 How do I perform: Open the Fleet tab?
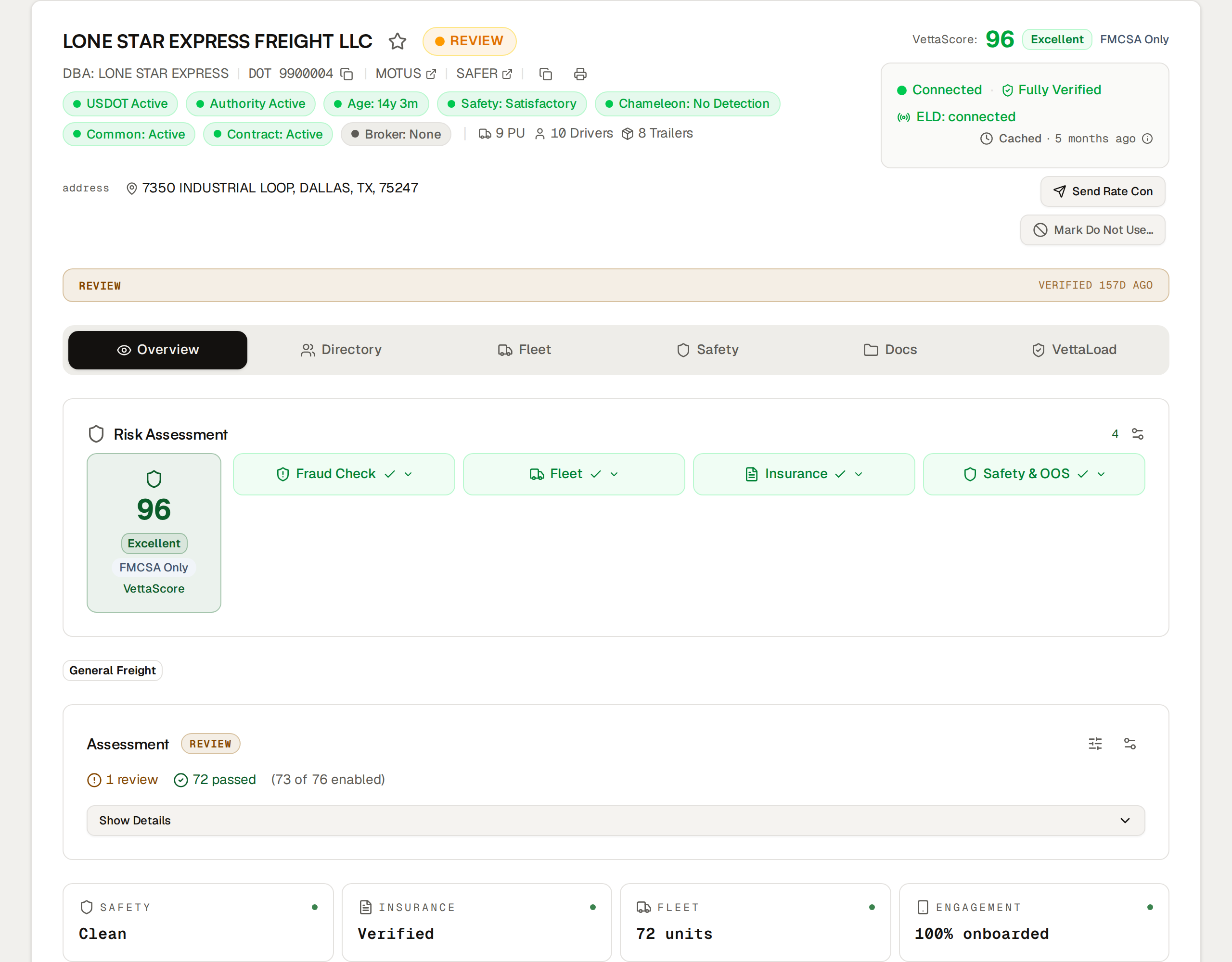525,350
